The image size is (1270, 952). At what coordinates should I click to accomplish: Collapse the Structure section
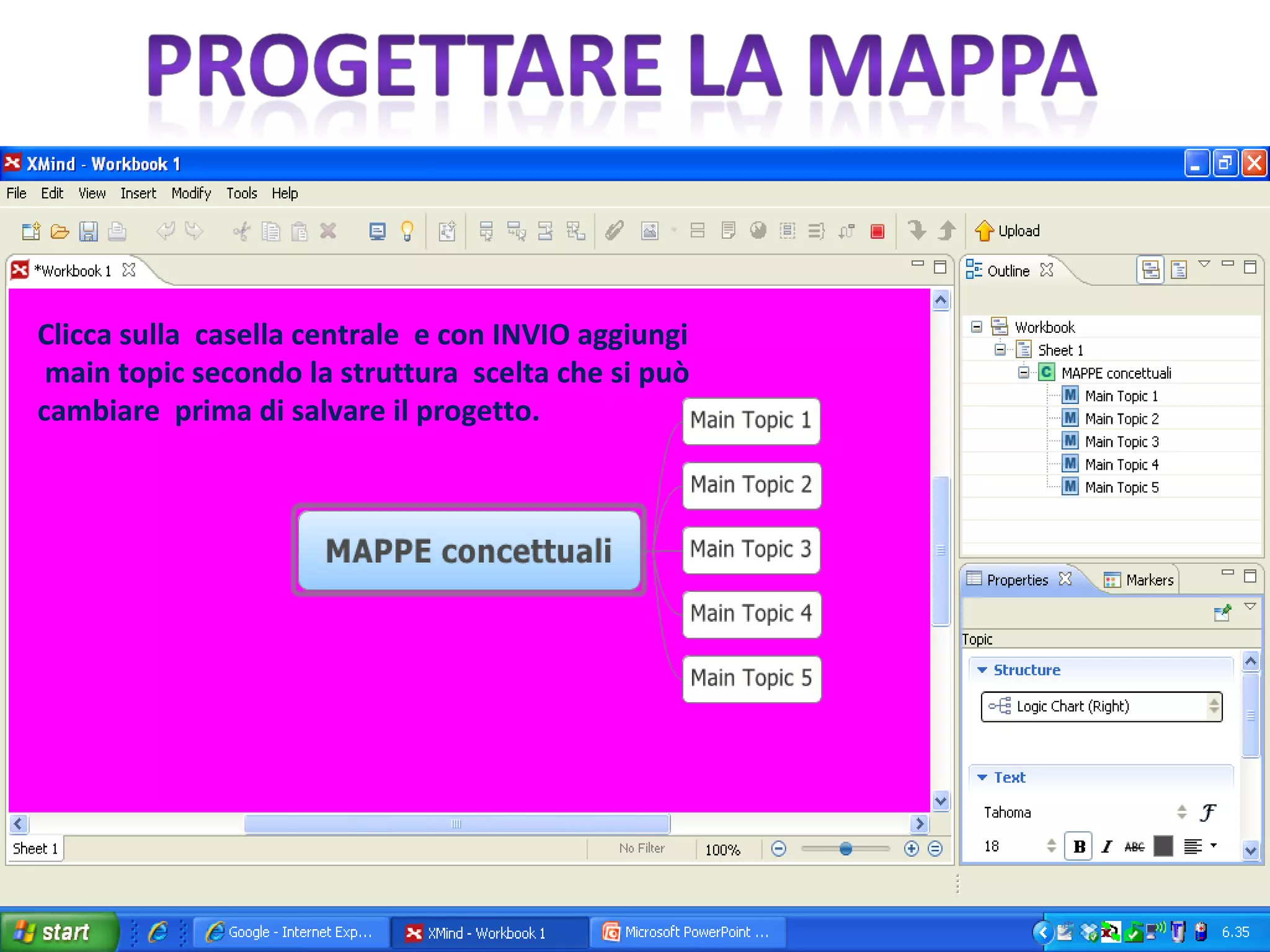click(x=982, y=670)
